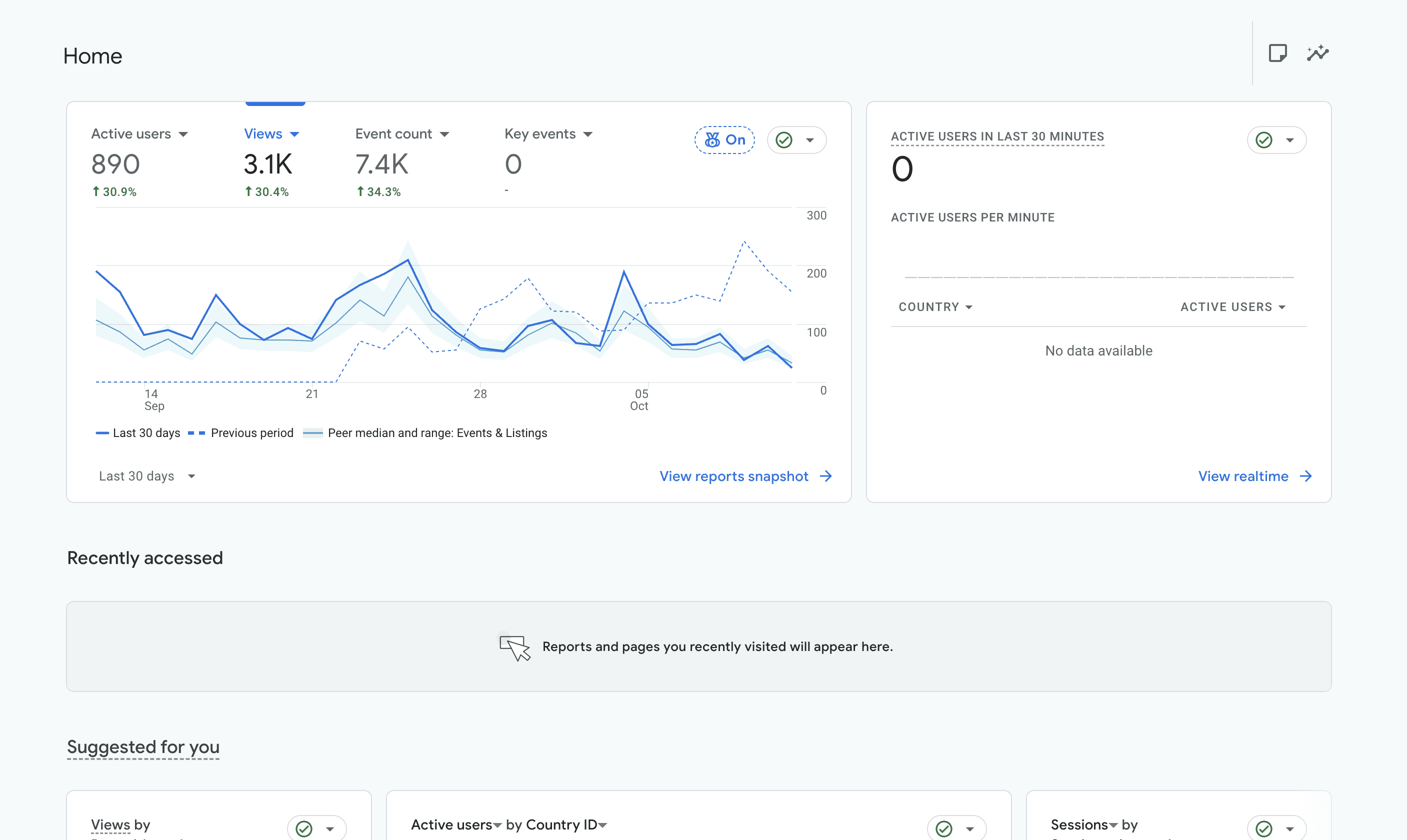The image size is (1407, 840).
Task: Open the View realtime link
Action: (1243, 476)
